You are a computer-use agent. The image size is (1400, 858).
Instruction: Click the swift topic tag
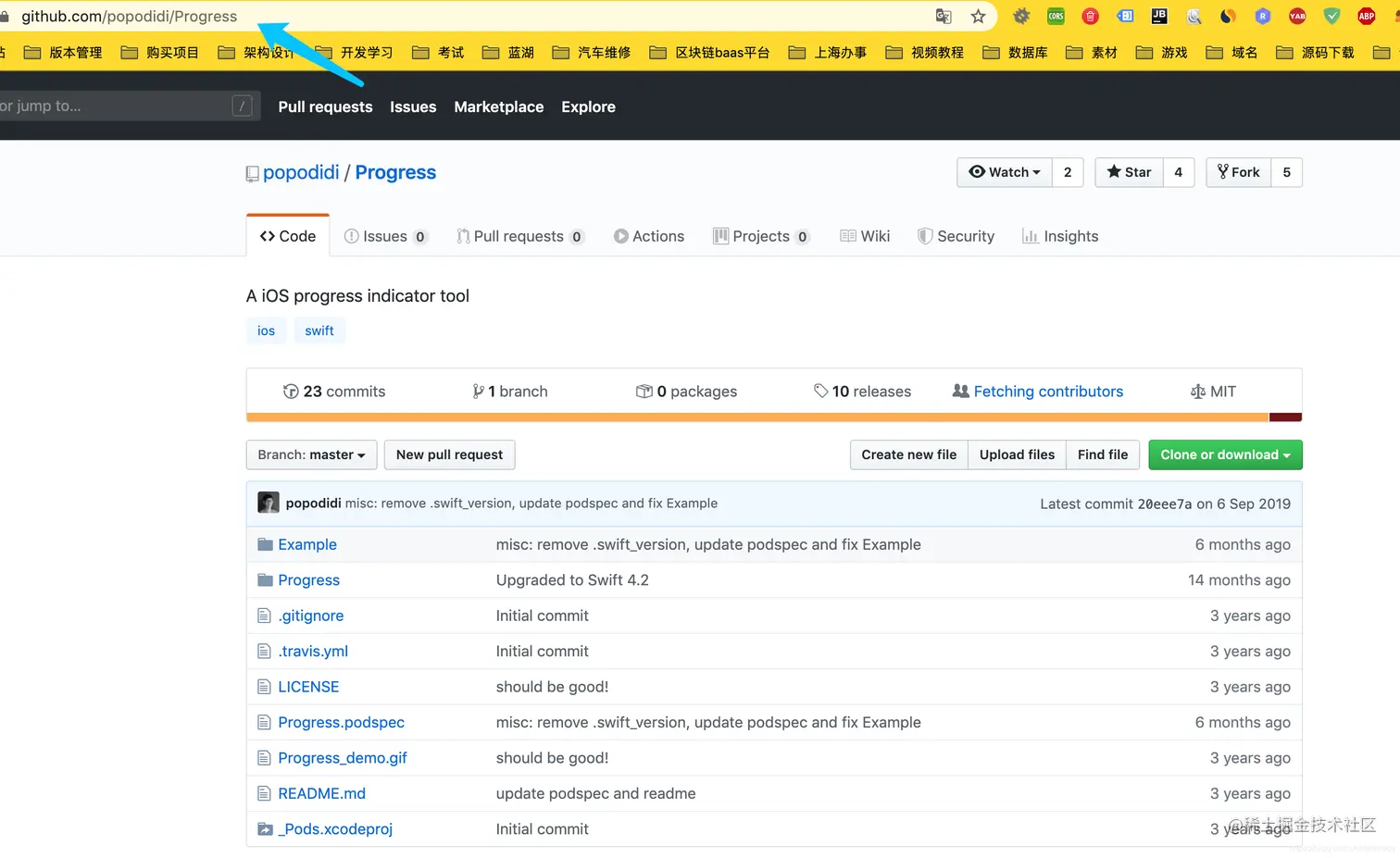pyautogui.click(x=319, y=330)
